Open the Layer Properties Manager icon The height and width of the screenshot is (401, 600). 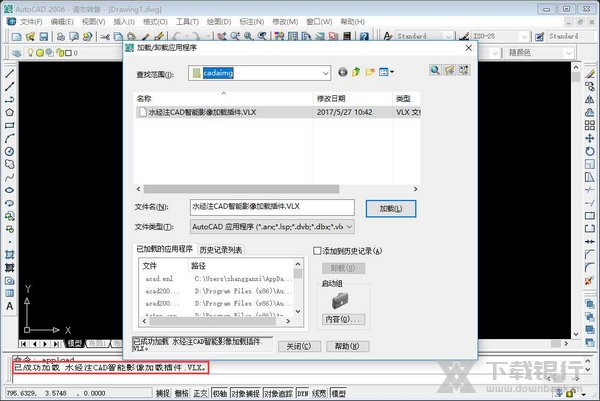point(16,53)
